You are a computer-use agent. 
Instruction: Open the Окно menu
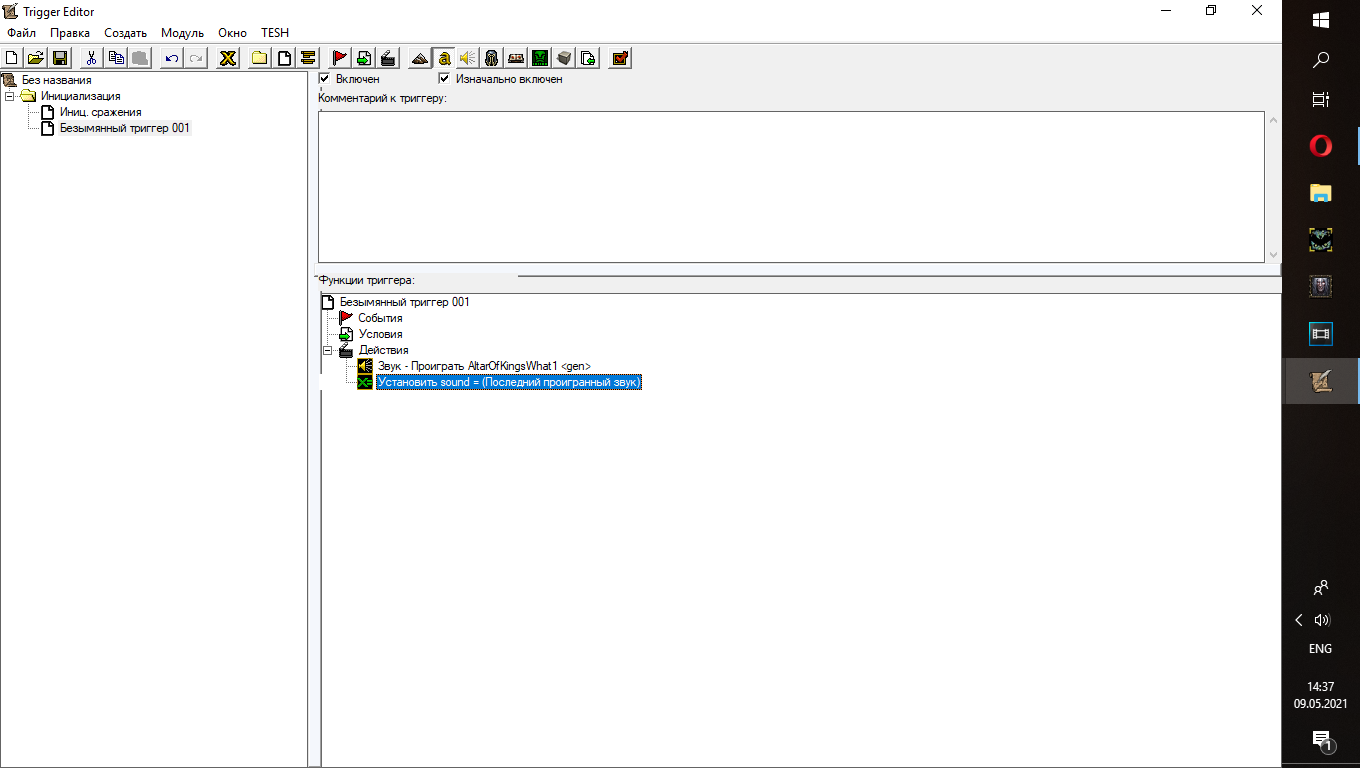(x=232, y=33)
